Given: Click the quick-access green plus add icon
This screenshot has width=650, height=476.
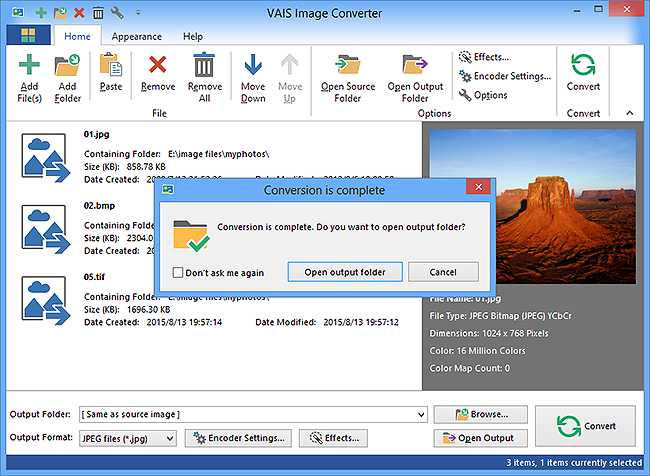Looking at the screenshot, I should pos(41,13).
